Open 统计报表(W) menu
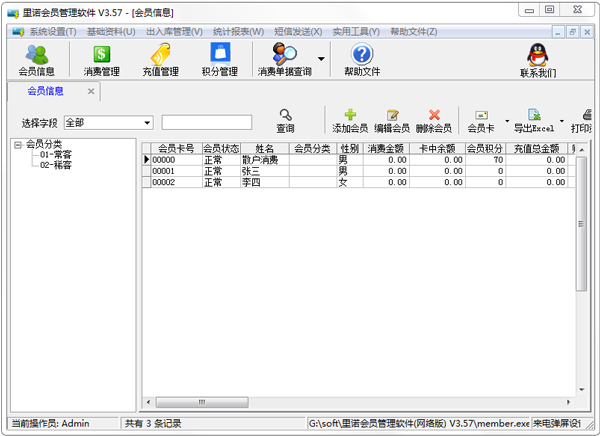 point(238,32)
